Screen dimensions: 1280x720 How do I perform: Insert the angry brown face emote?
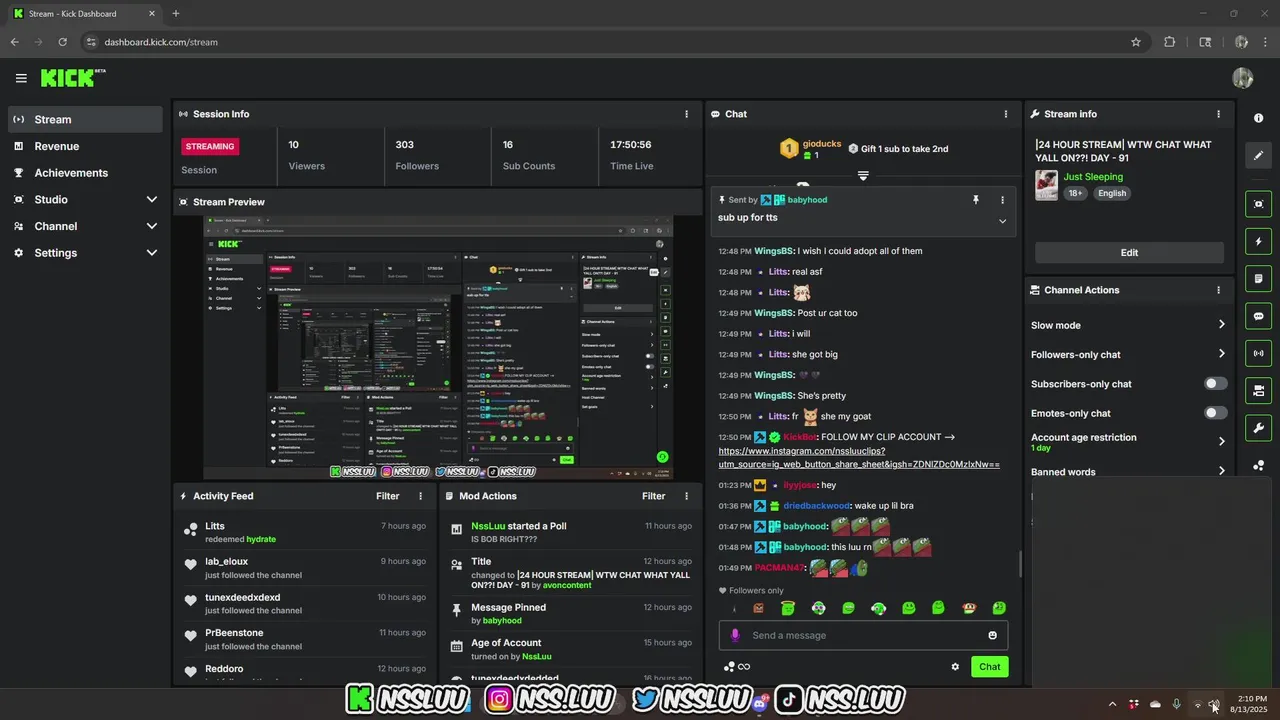(x=758, y=608)
